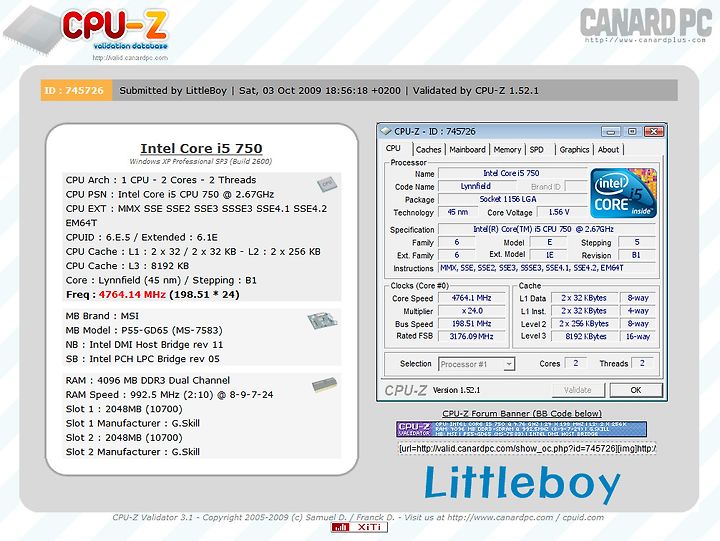Click the CPU Cache L3 8192 KB line

click(127, 266)
